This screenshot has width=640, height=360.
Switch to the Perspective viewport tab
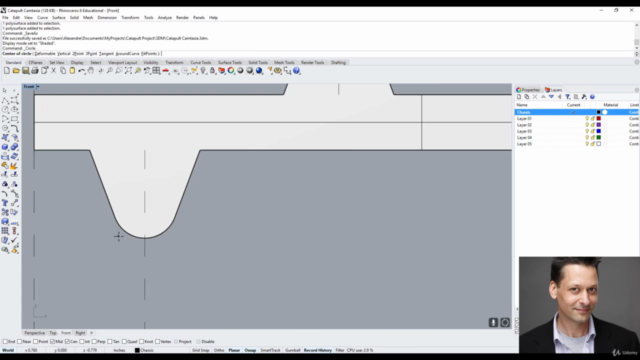[35, 333]
